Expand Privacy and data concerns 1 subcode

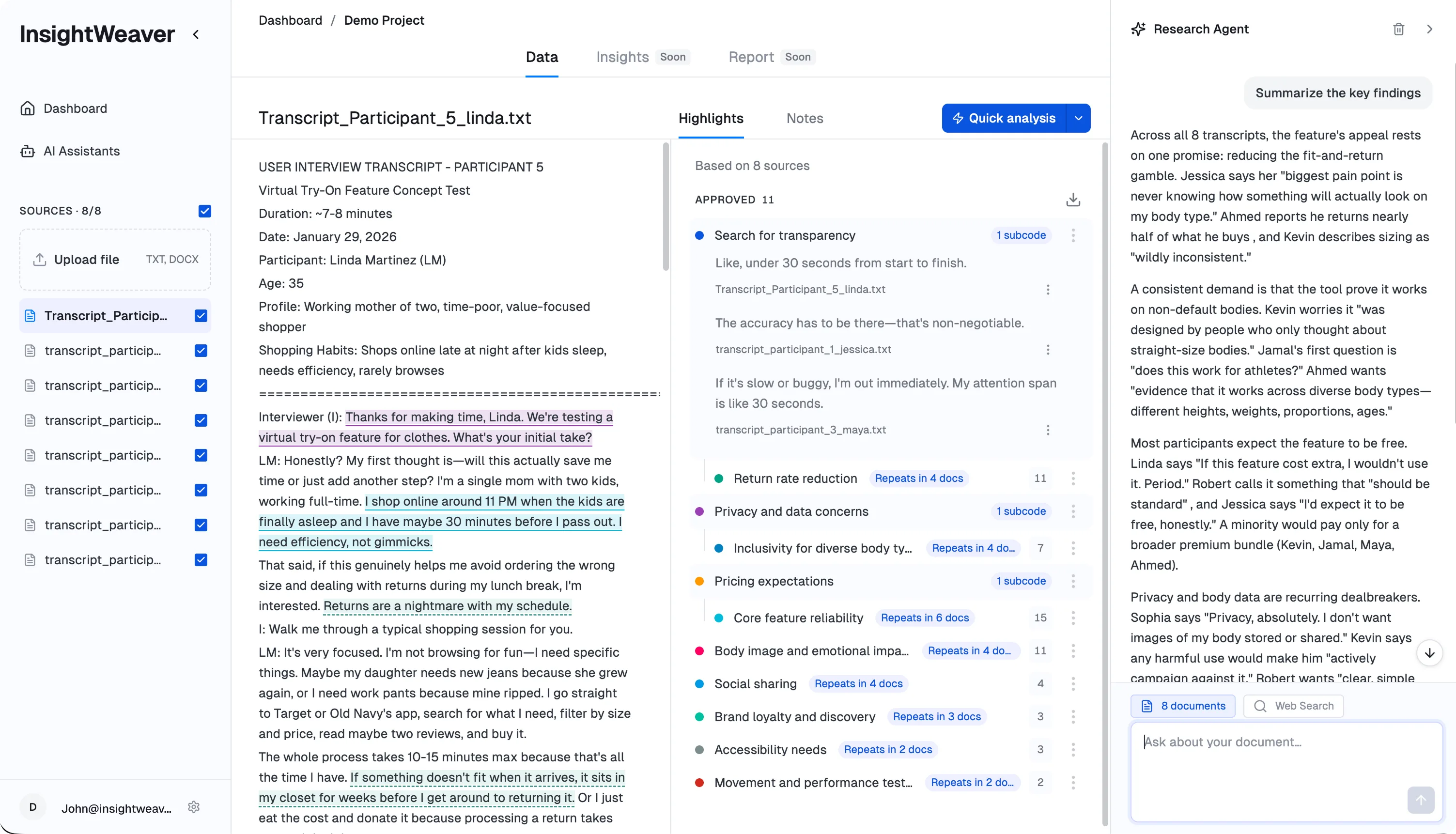coord(1021,511)
